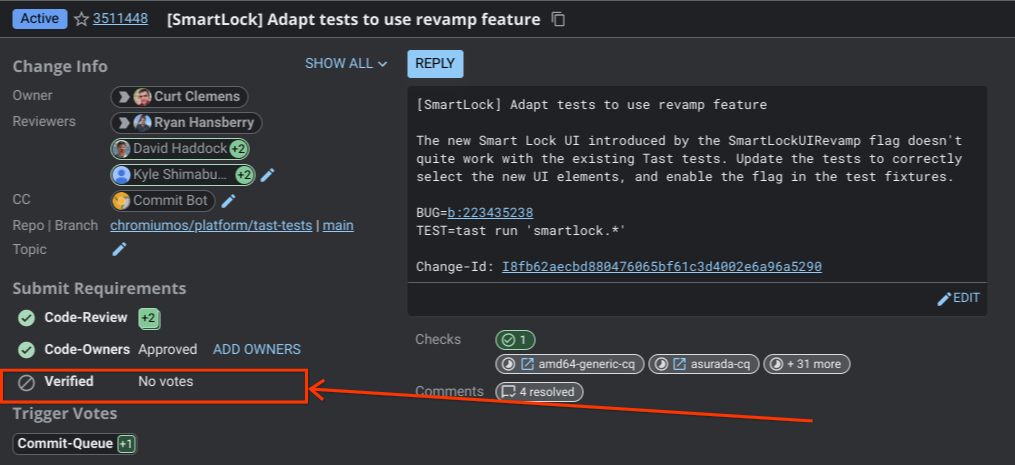This screenshot has width=1015, height=465.
Task: Click ADD OWNERS link
Action: [x=256, y=349]
